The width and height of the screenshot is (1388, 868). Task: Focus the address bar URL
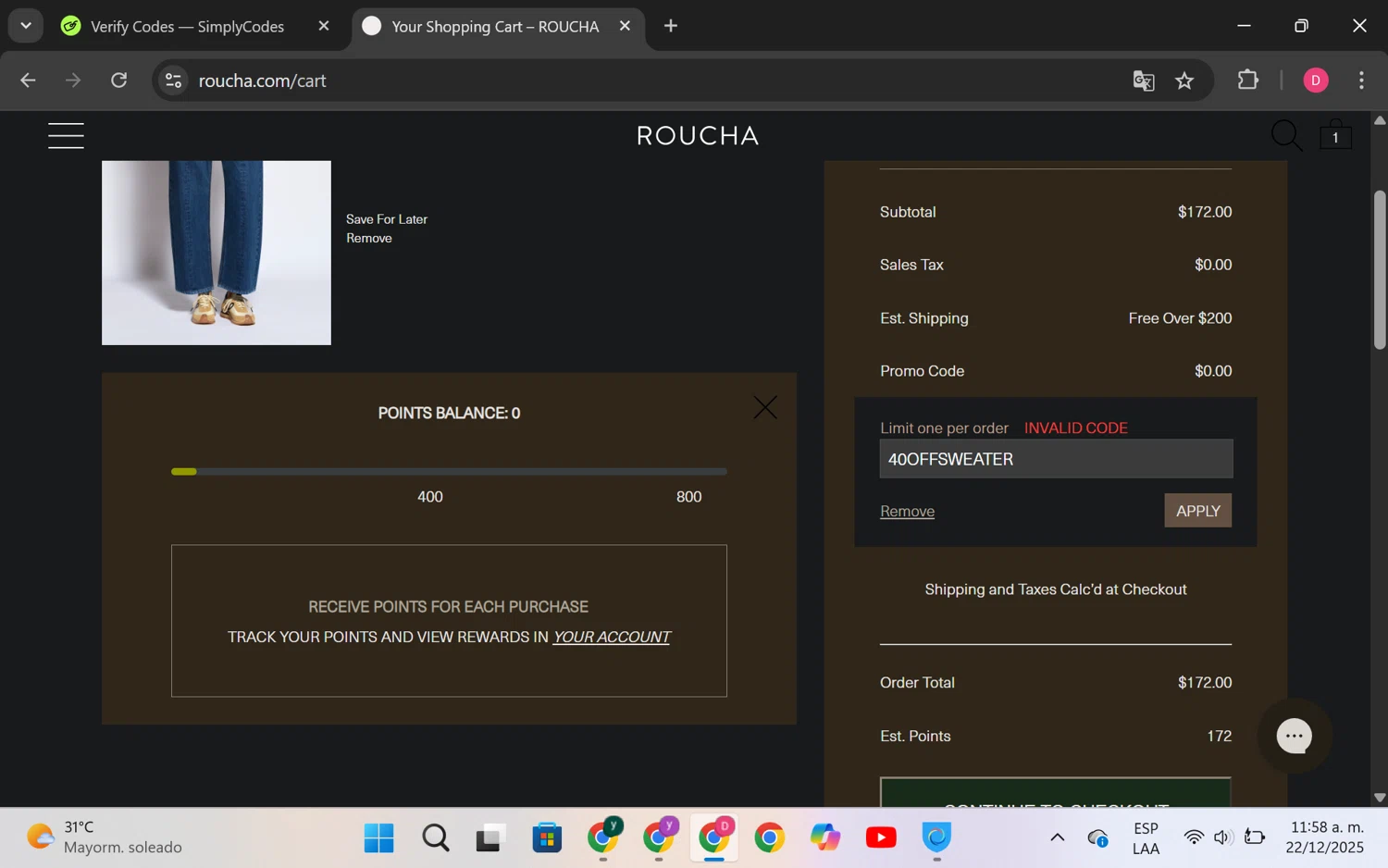tap(262, 81)
